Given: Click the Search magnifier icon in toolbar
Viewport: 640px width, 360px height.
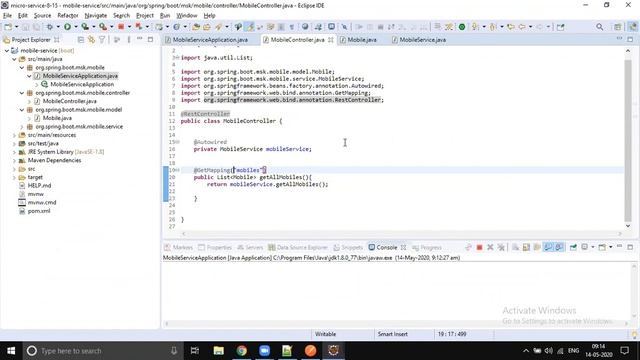Looking at the screenshot, I should tap(599, 27).
